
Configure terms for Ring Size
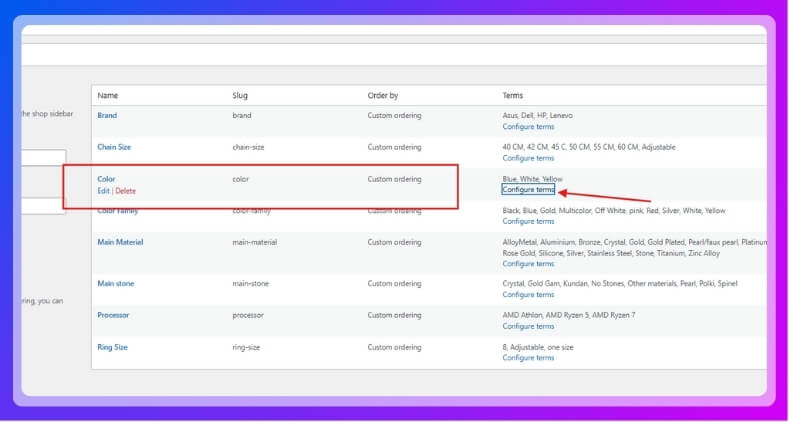click(x=528, y=357)
